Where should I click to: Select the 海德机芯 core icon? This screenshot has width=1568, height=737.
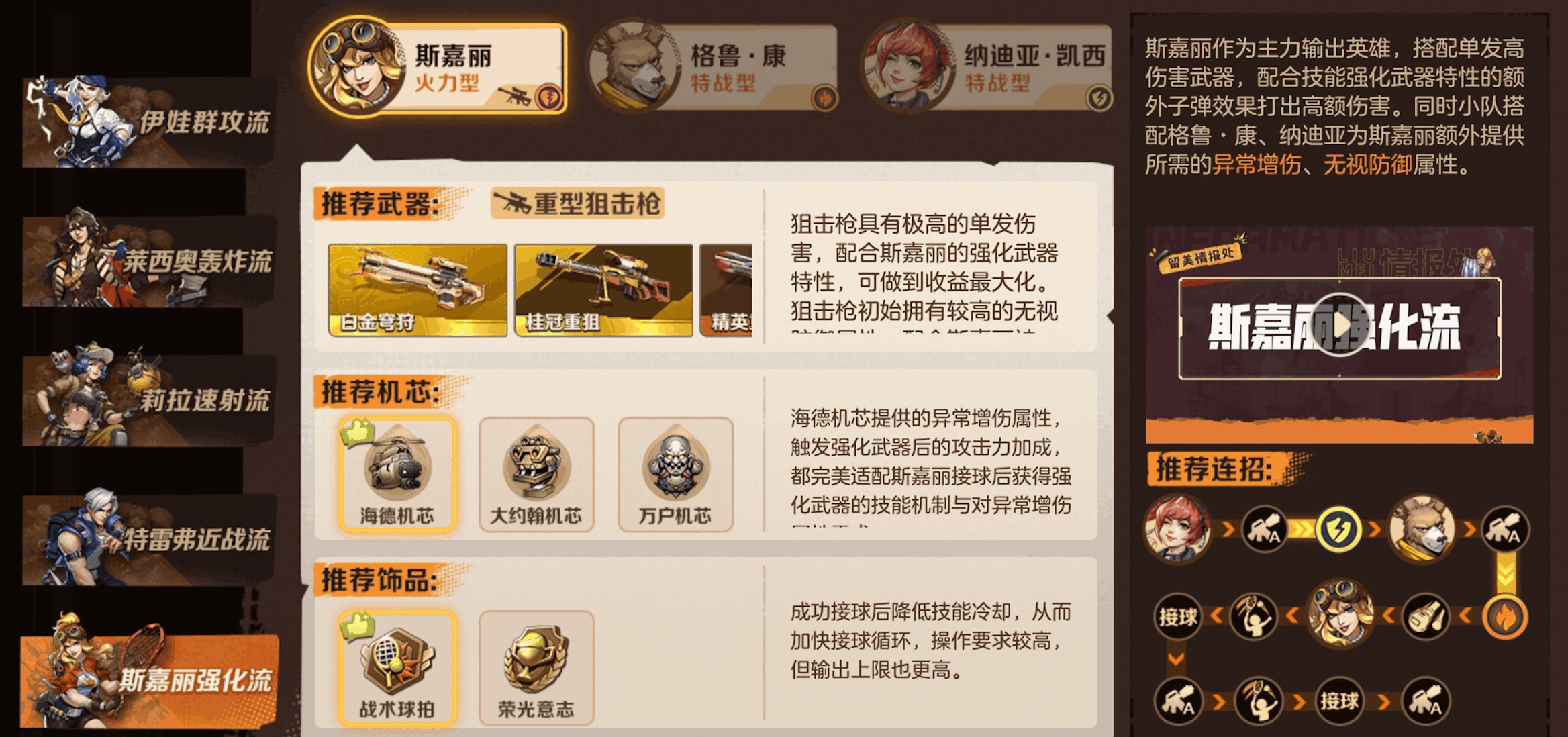coord(397,475)
